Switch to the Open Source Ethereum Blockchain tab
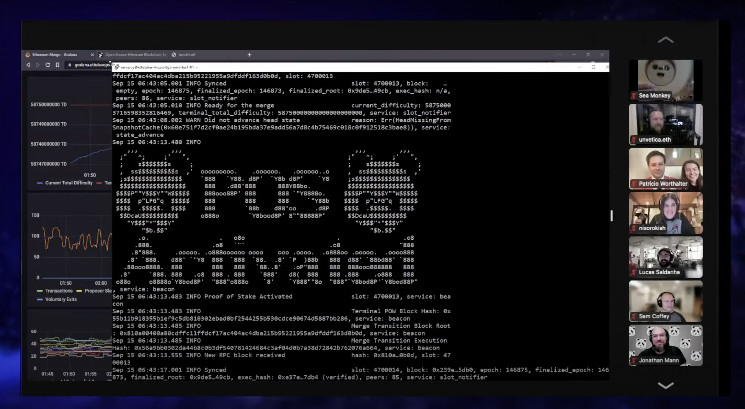This screenshot has width=745, height=409. point(133,55)
